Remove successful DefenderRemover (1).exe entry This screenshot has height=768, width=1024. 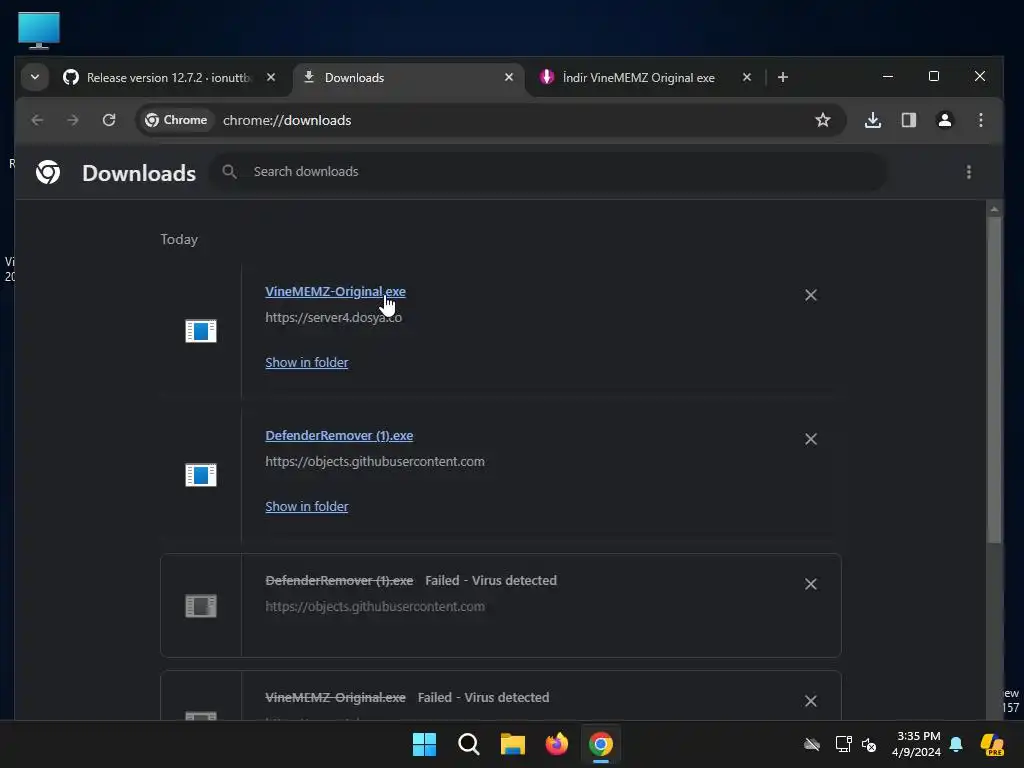(x=810, y=439)
